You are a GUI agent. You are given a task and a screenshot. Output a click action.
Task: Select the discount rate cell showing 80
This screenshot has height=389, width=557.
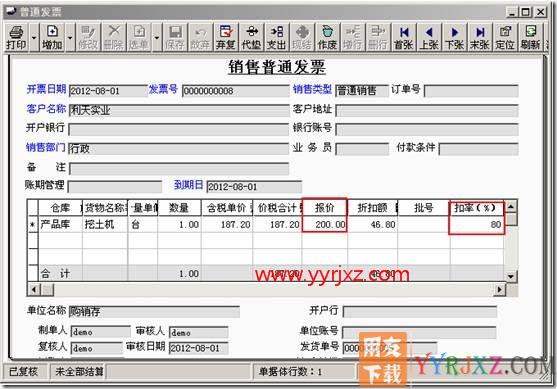[x=476, y=225]
